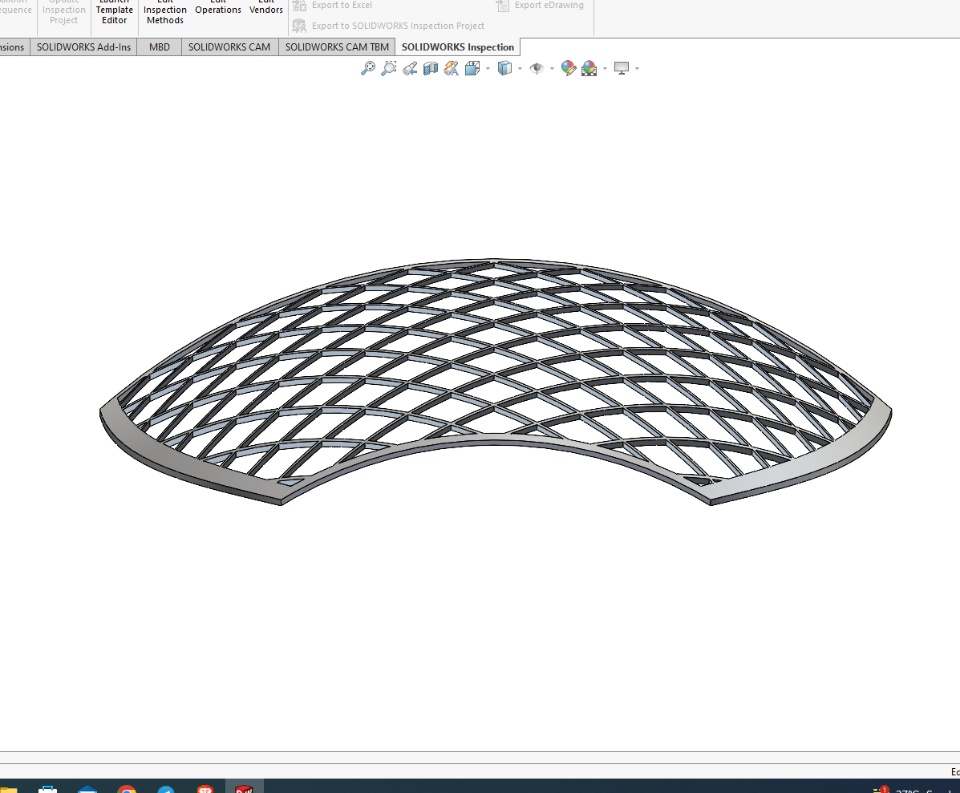Click Edit Vendors button
This screenshot has width=960, height=793.
point(266,8)
